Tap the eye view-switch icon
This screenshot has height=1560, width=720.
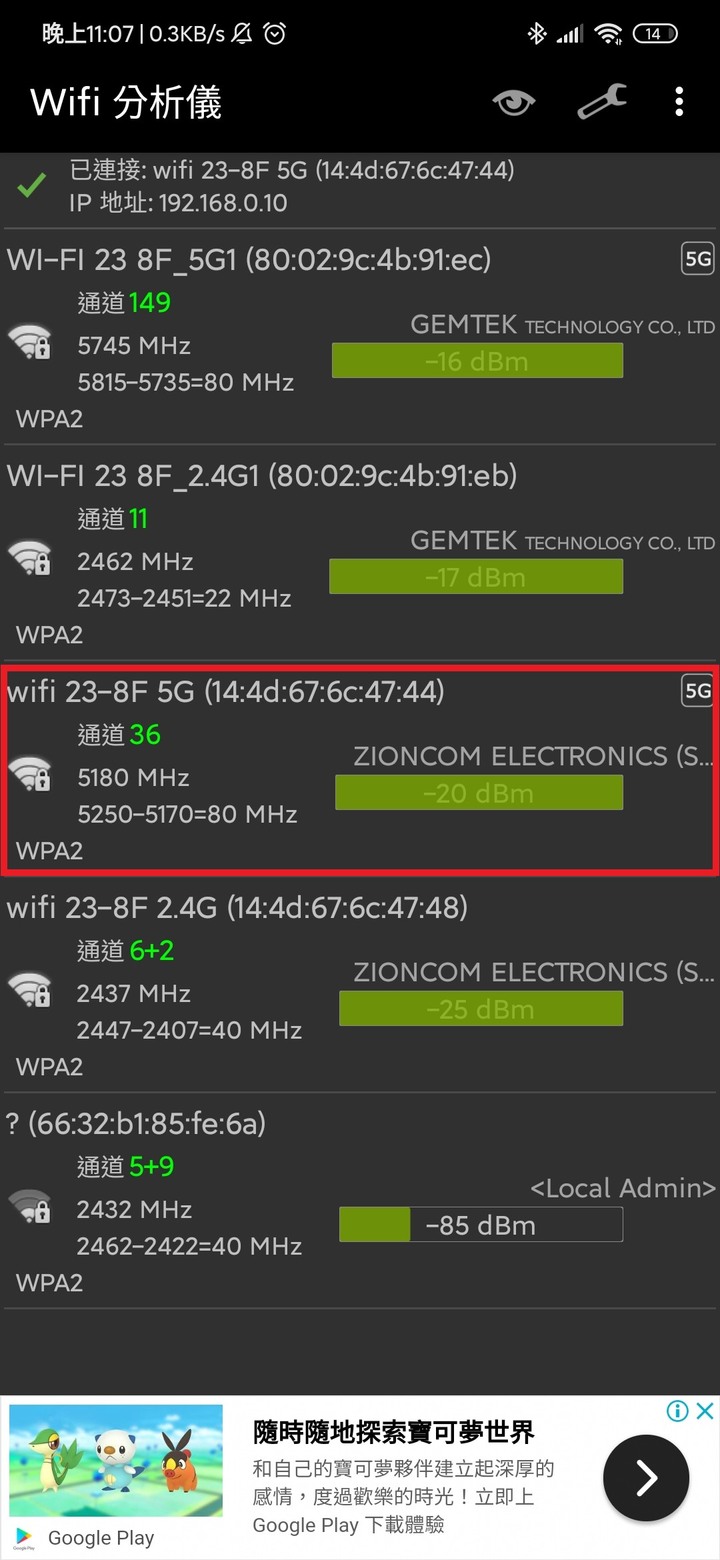click(513, 102)
